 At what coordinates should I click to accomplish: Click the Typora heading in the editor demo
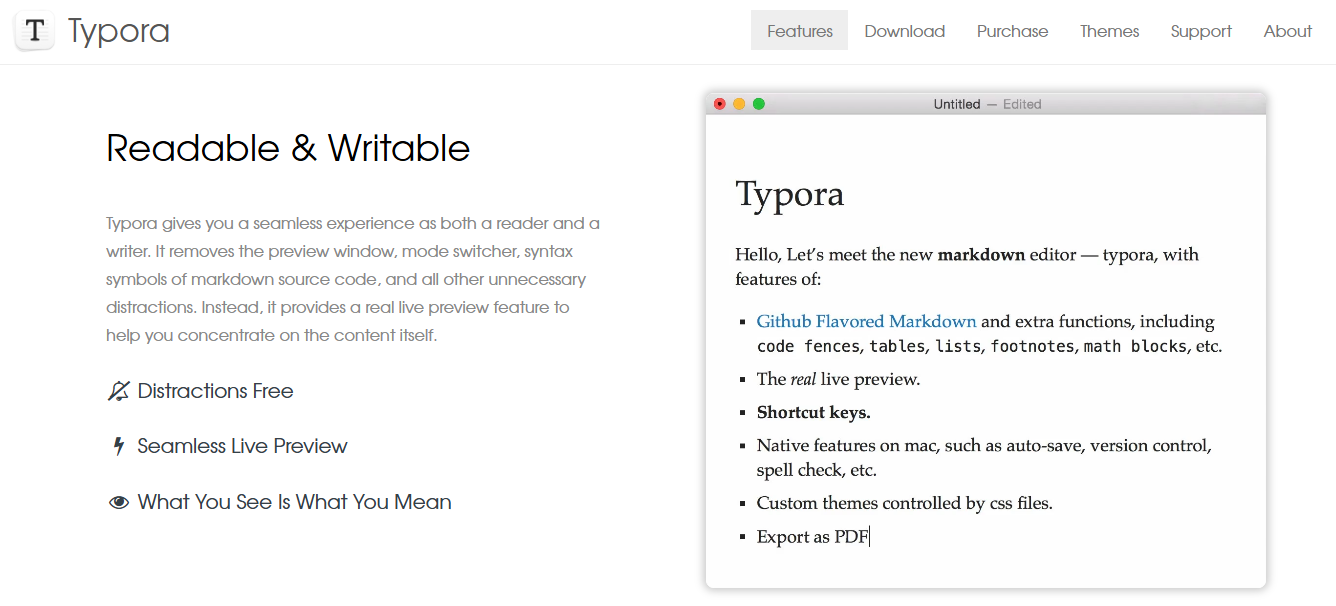790,194
